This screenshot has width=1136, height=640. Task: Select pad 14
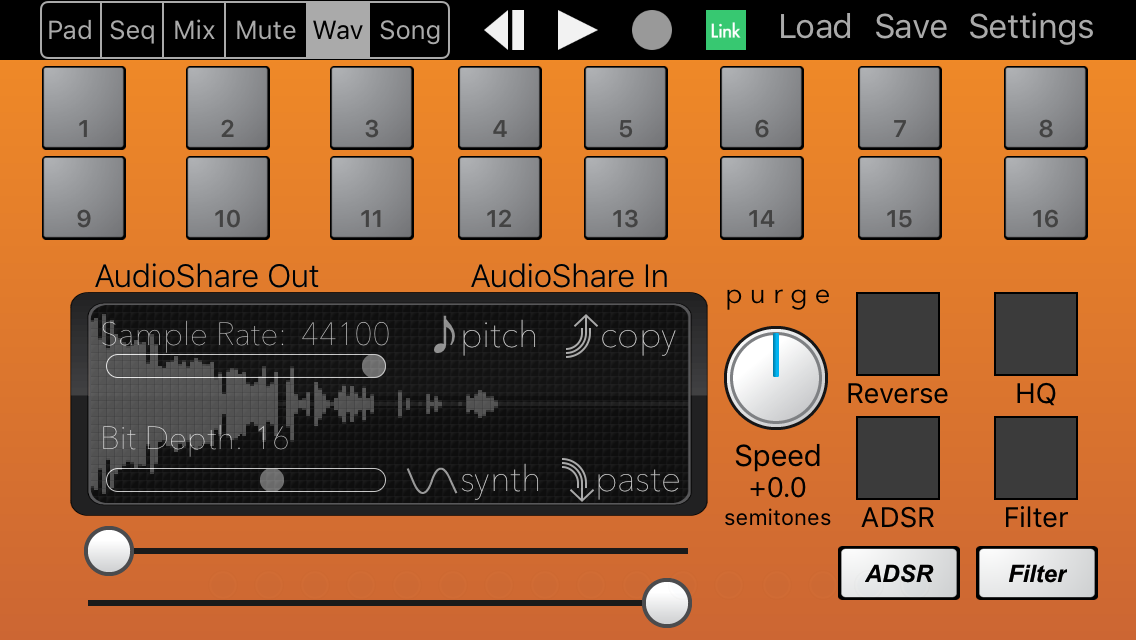(x=761, y=198)
